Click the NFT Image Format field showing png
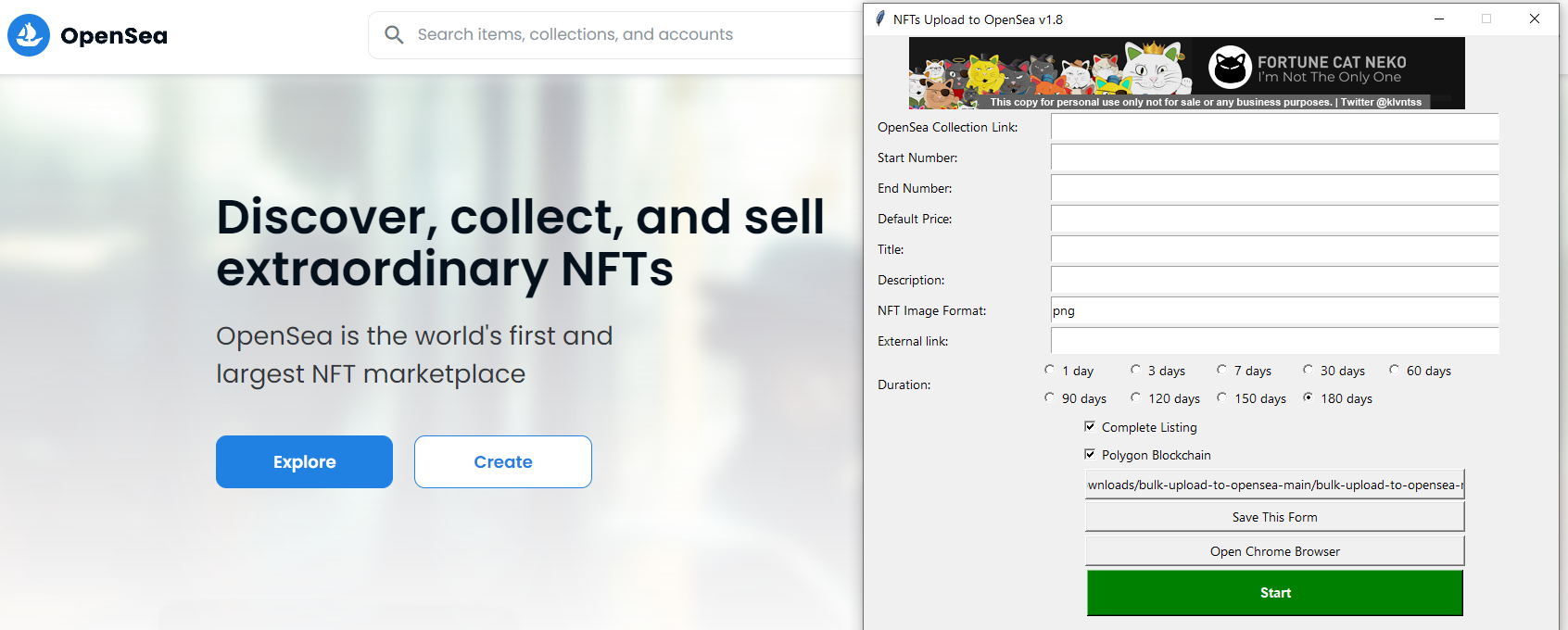Viewport: 1568px width, 630px height. pos(1274,310)
